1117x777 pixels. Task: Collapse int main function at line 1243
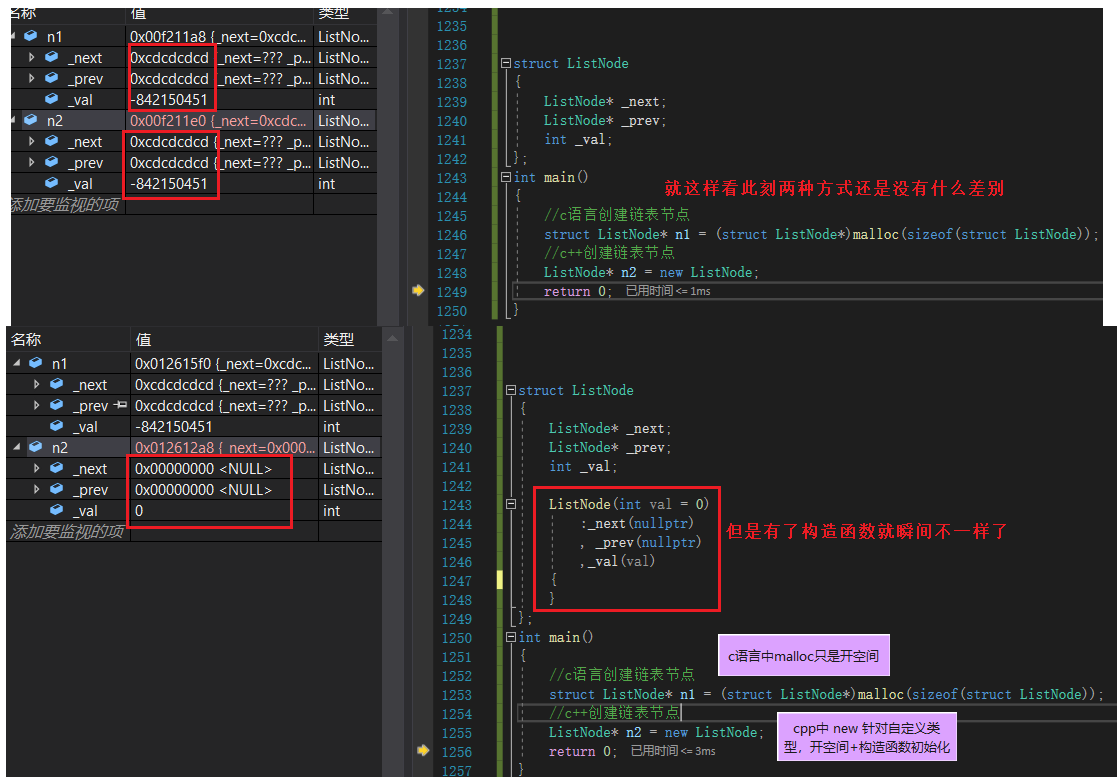506,177
